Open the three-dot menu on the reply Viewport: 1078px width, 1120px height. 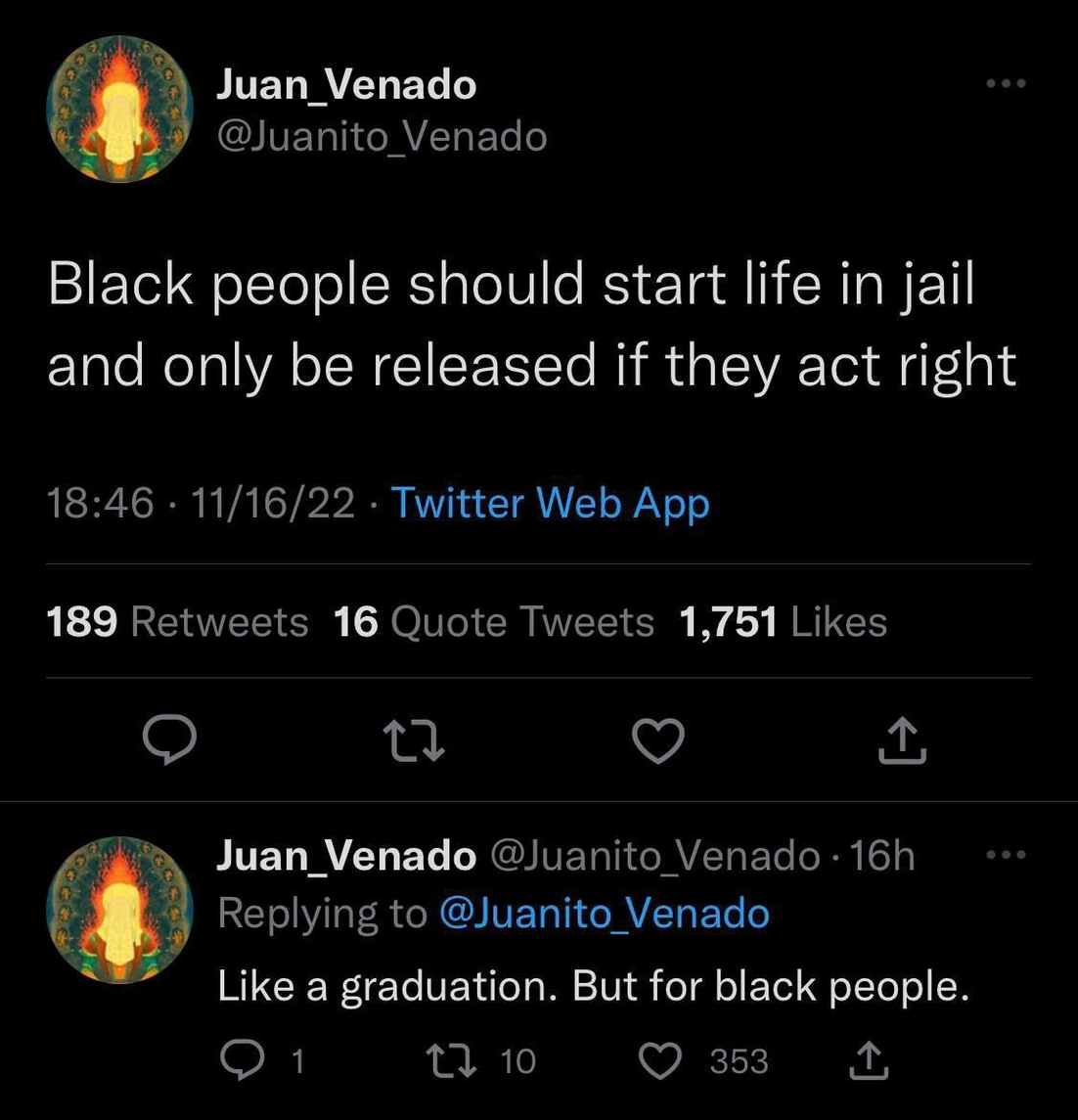pyautogui.click(x=1006, y=856)
